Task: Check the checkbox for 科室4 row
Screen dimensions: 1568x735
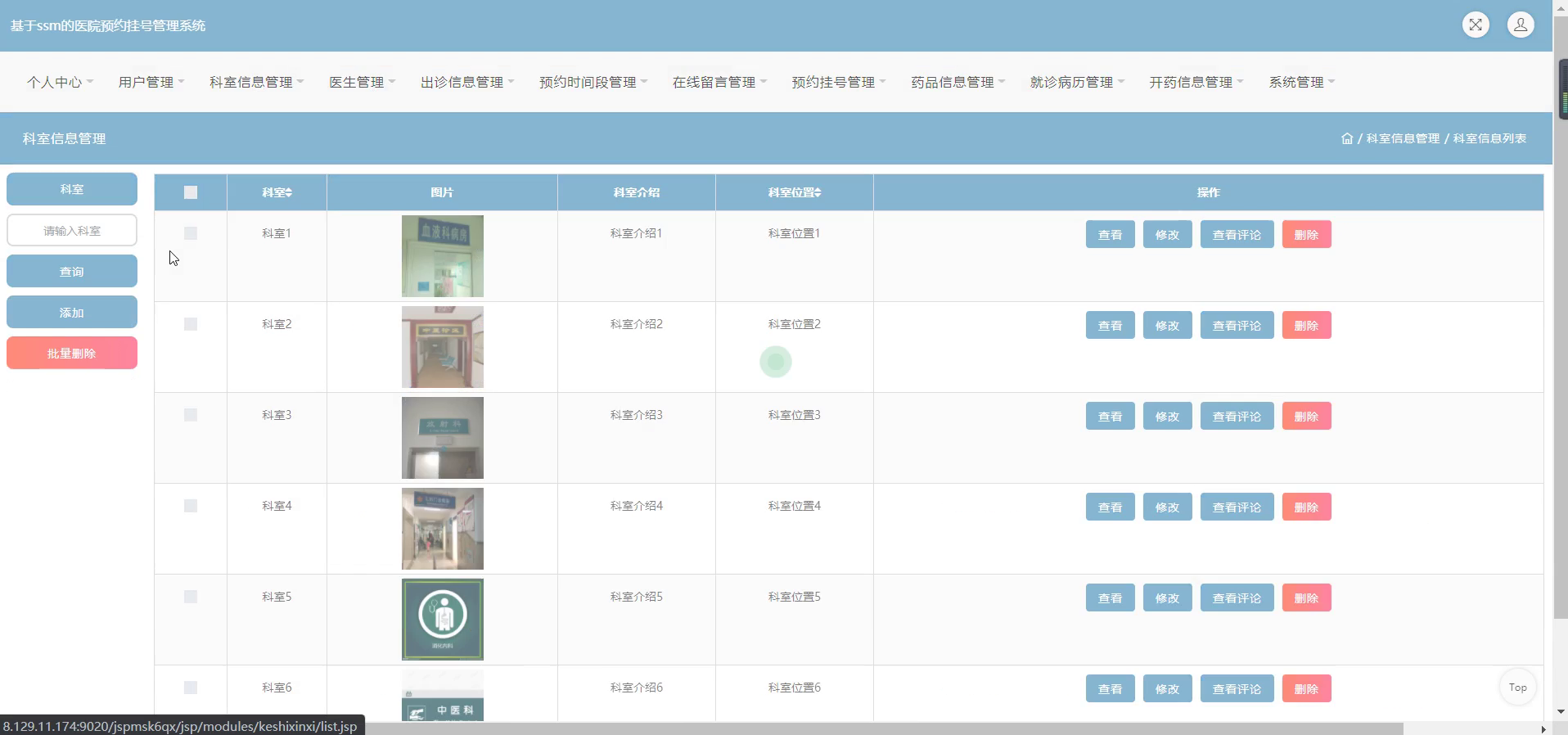Action: click(191, 506)
